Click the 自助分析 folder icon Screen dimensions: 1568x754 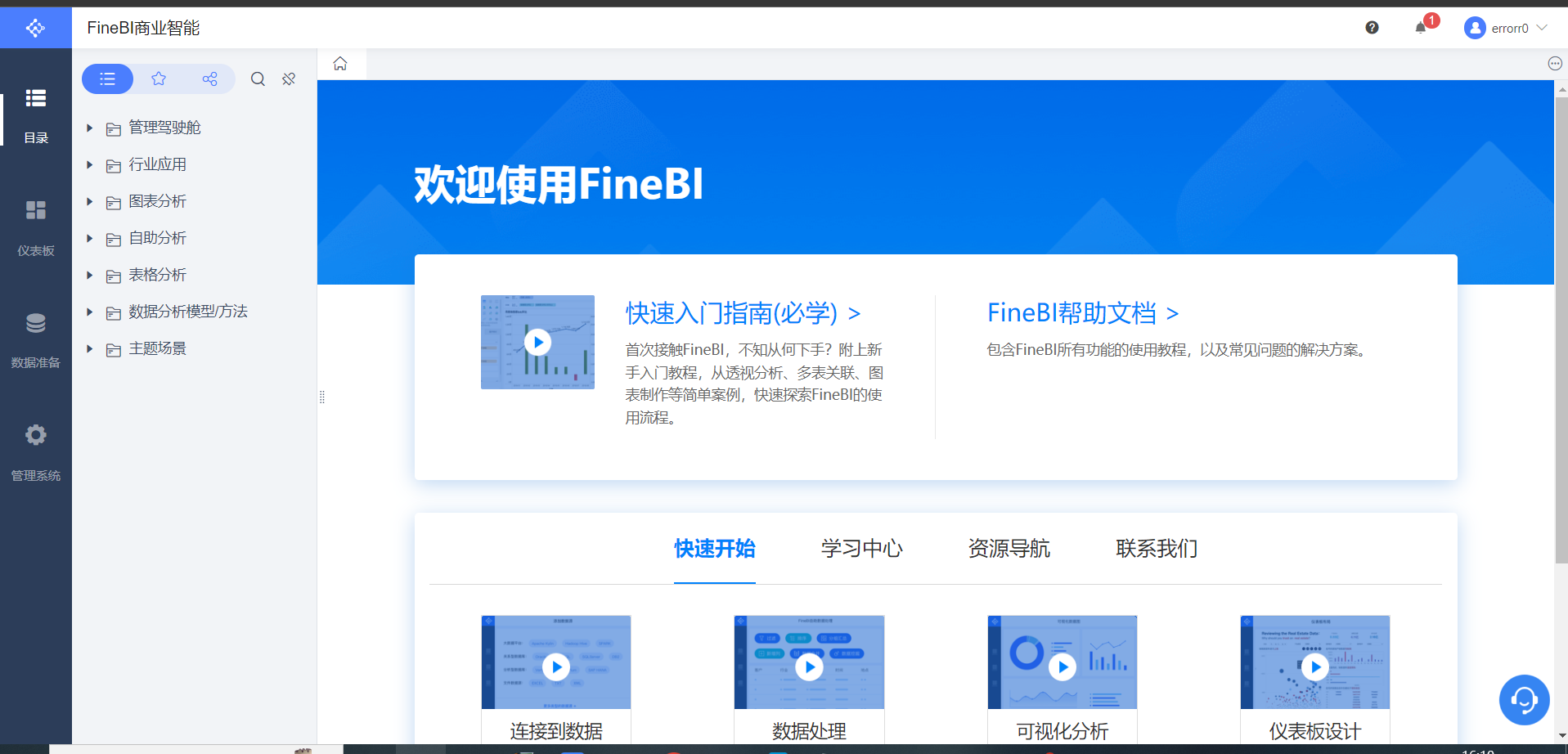pyautogui.click(x=114, y=239)
